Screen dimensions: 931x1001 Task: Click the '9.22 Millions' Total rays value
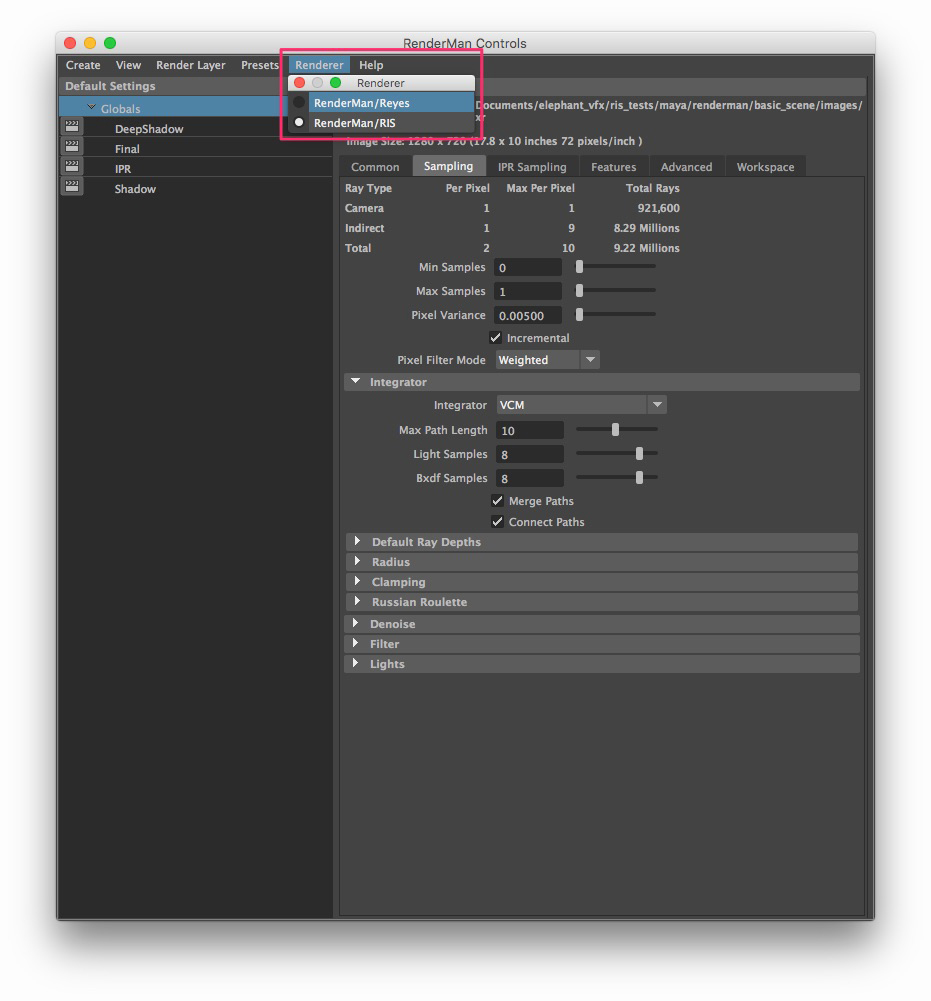[x=646, y=248]
